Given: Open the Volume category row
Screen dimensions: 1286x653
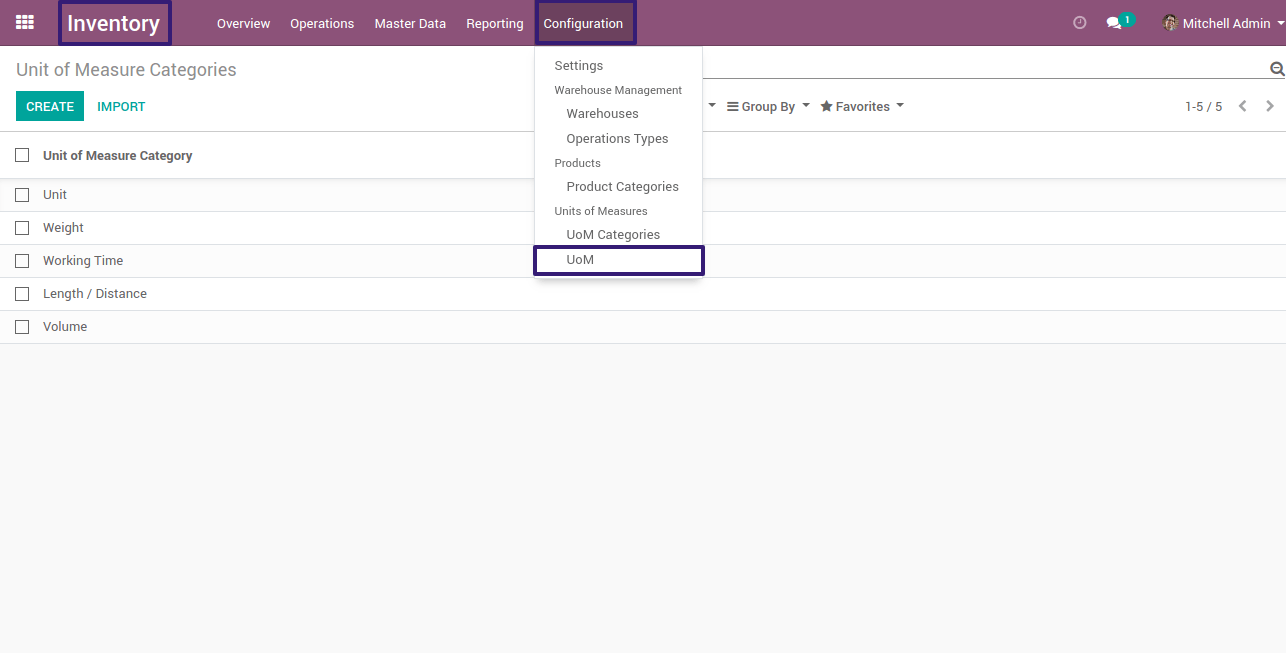Looking at the screenshot, I should (643, 327).
